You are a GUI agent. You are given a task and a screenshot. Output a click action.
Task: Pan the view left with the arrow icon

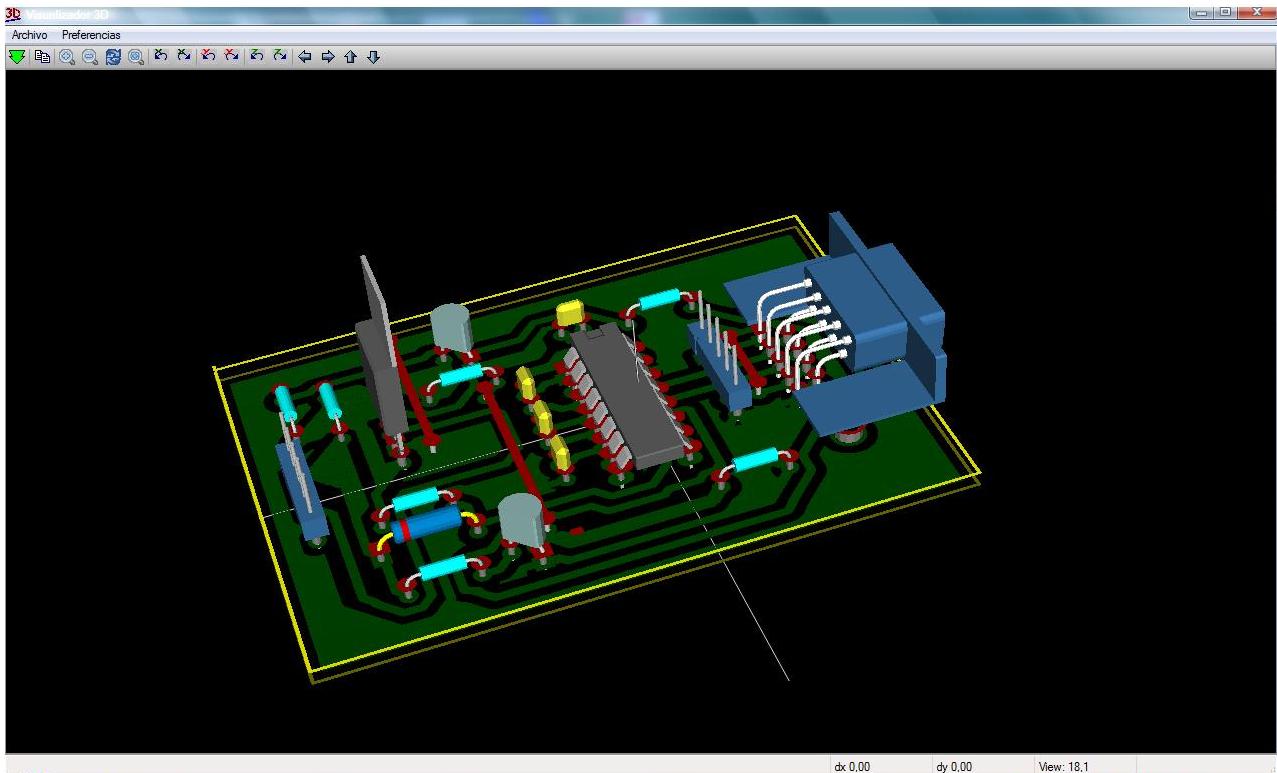(x=305, y=57)
